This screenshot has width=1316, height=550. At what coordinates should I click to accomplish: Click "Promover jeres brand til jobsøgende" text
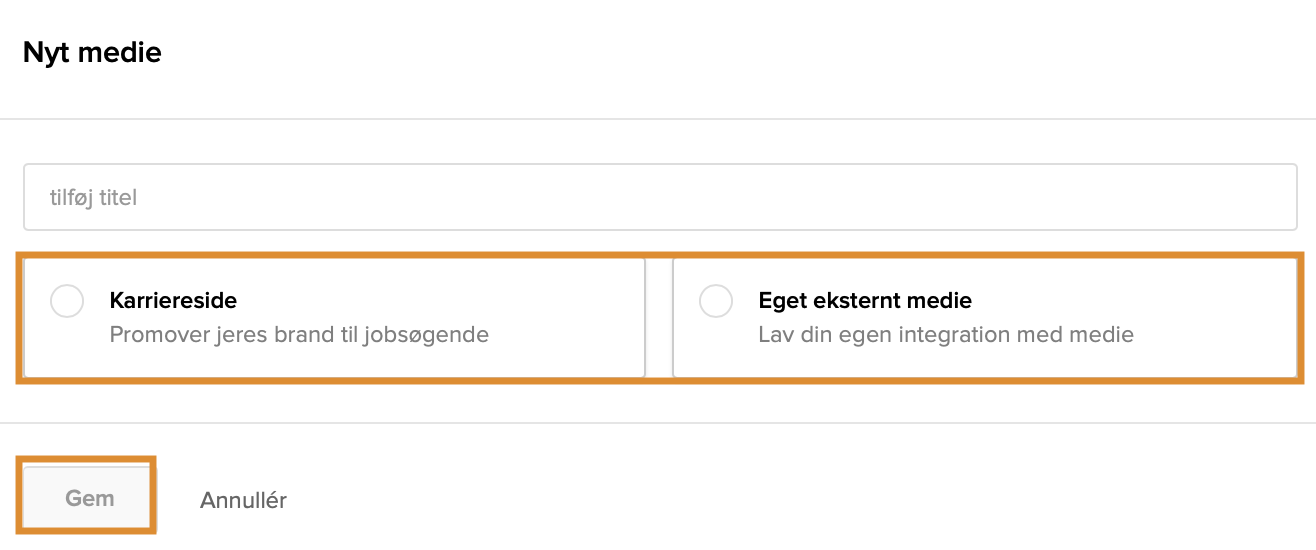299,334
